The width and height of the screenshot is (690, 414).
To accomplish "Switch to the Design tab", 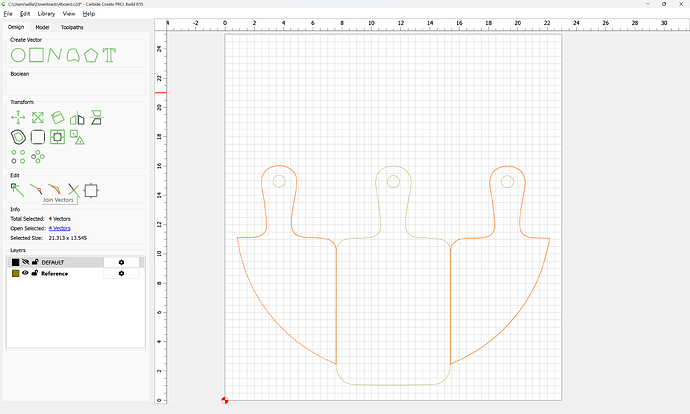I will coord(16,27).
